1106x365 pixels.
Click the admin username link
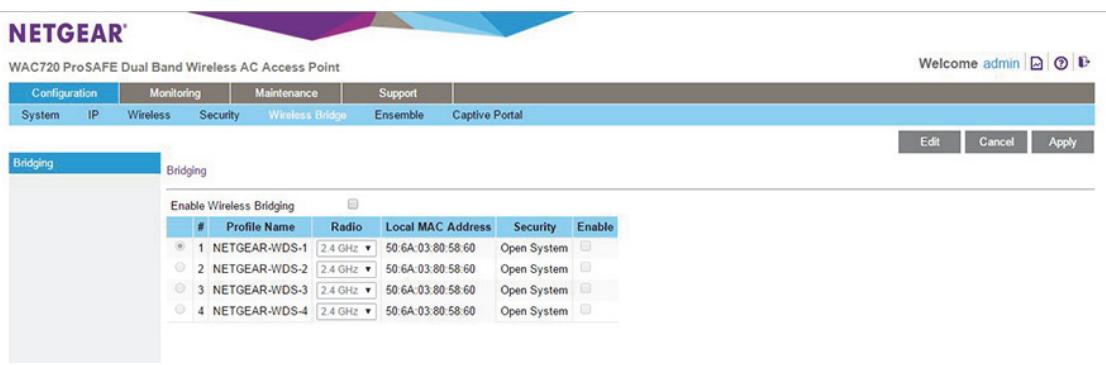[x=1001, y=64]
